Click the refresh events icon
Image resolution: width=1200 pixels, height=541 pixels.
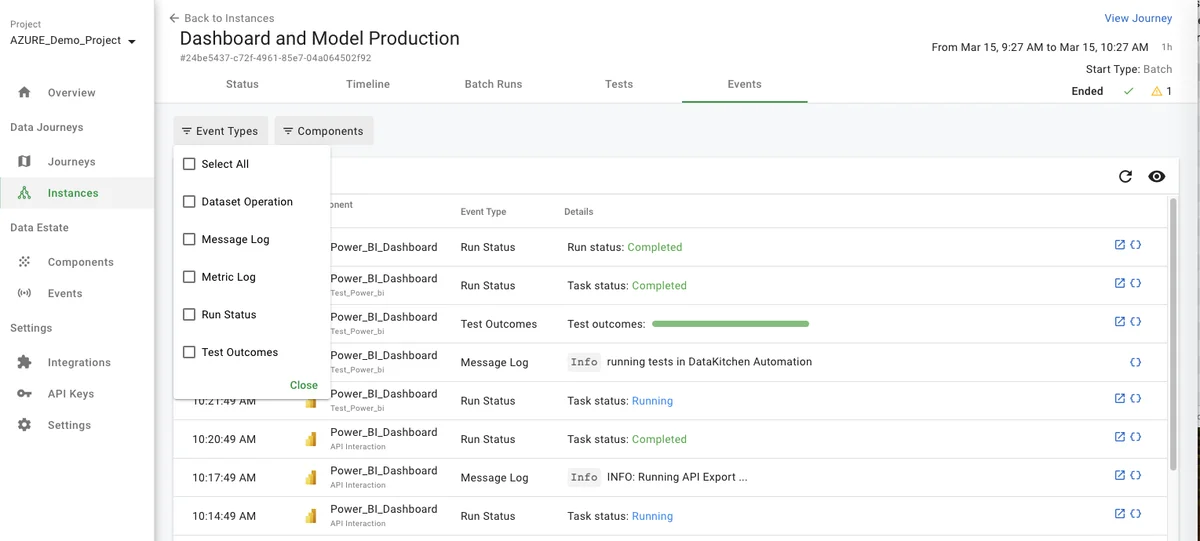[1125, 177]
